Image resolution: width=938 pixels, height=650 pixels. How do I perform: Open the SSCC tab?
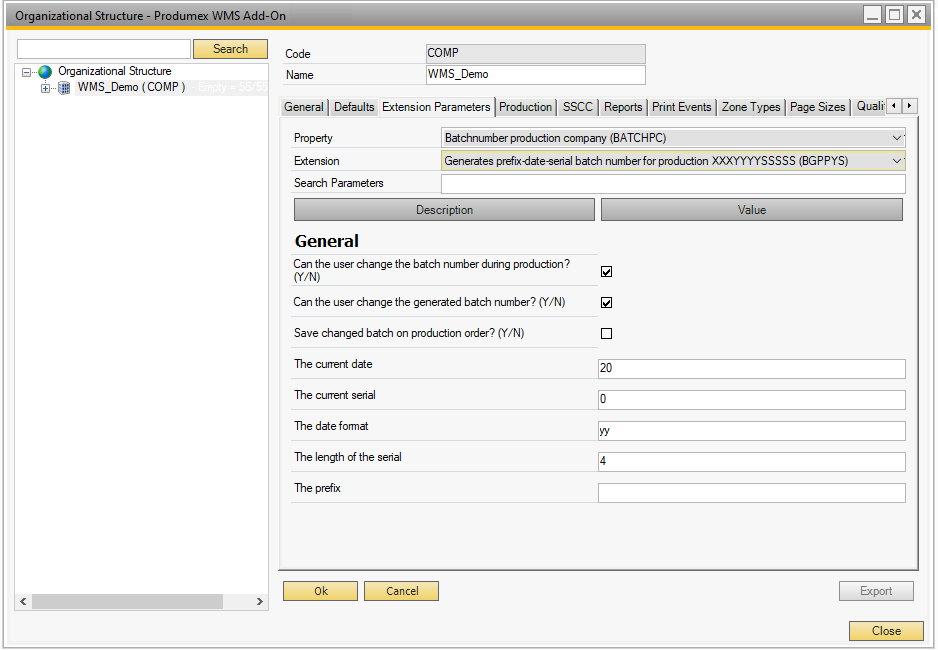coord(577,107)
